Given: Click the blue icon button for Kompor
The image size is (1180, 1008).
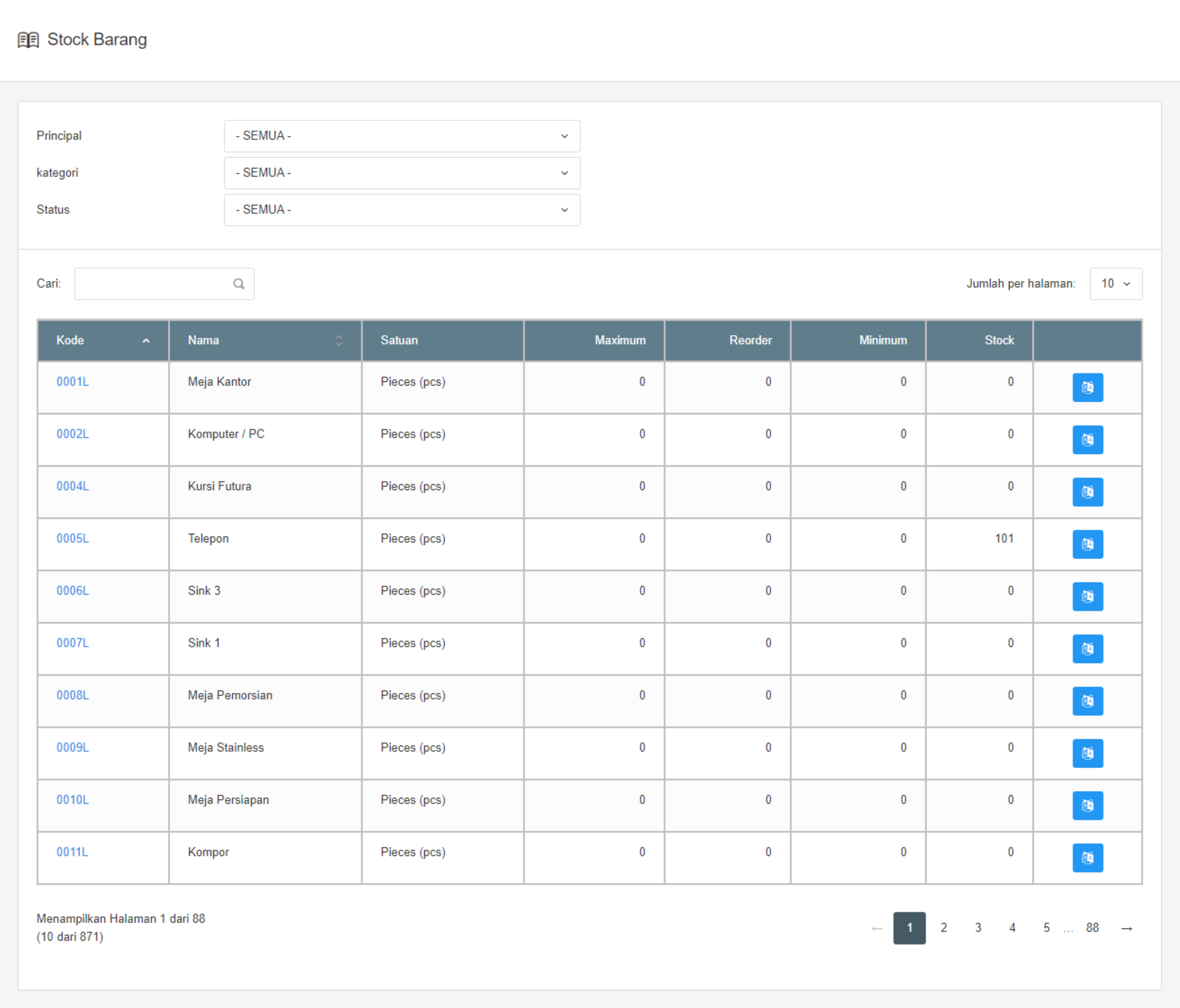Looking at the screenshot, I should pos(1087,858).
